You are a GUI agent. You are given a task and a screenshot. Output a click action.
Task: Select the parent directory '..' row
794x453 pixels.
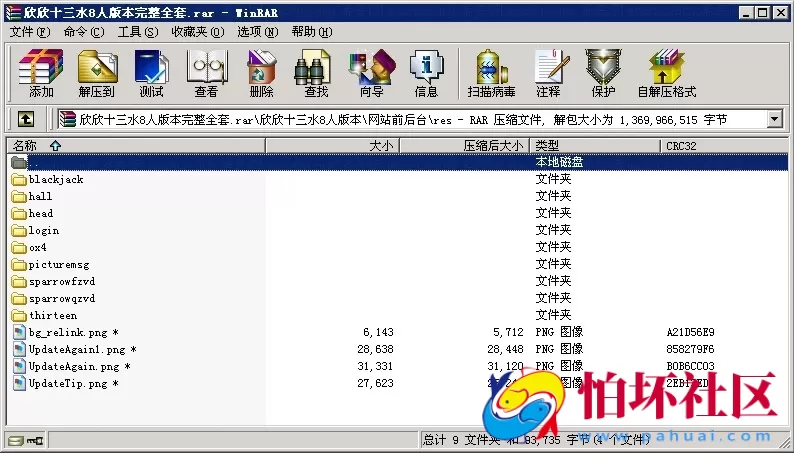point(398,162)
